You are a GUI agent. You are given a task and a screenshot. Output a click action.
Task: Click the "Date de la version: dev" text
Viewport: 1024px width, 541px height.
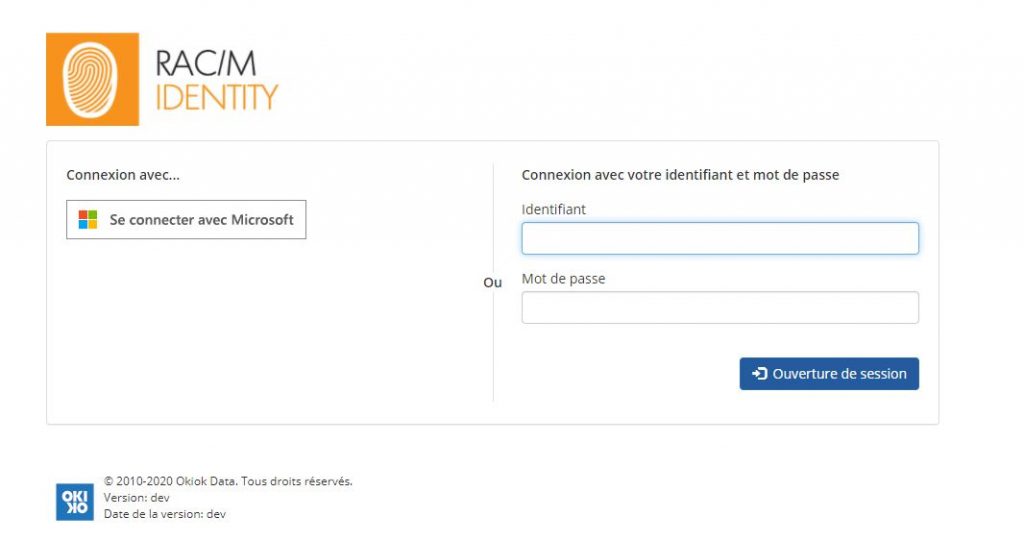pos(165,514)
